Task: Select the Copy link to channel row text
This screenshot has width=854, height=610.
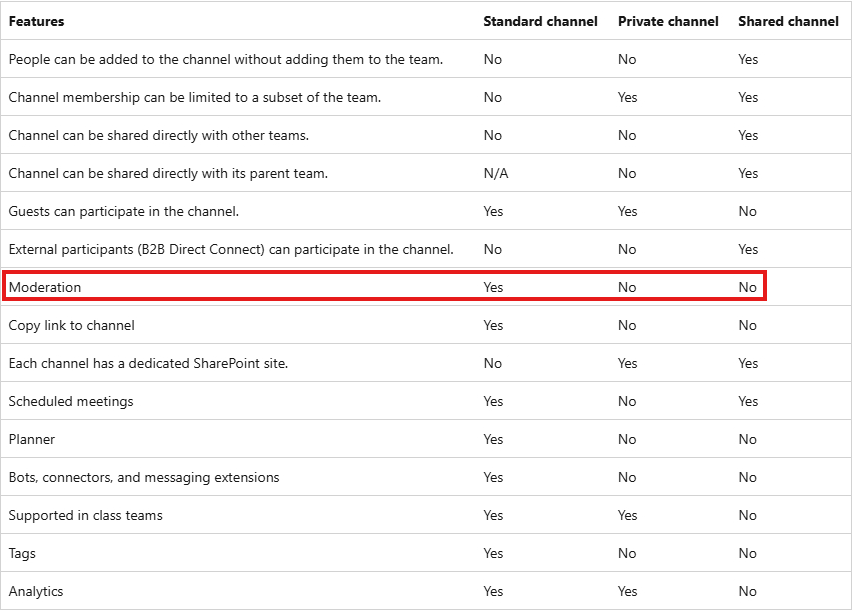Action: 71,325
